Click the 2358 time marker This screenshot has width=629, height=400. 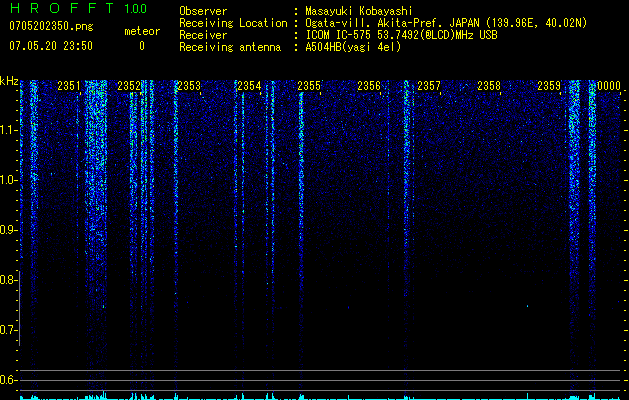tap(489, 86)
